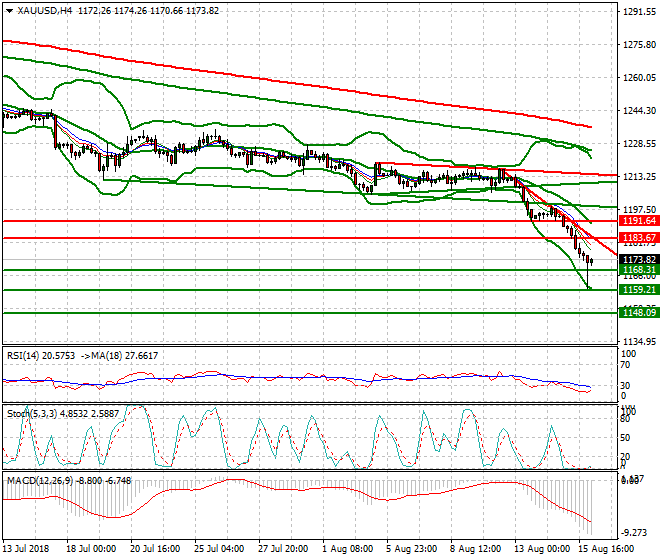Click the black 1173.82 current price tag
The width and height of the screenshot is (660, 560).
coord(638,259)
